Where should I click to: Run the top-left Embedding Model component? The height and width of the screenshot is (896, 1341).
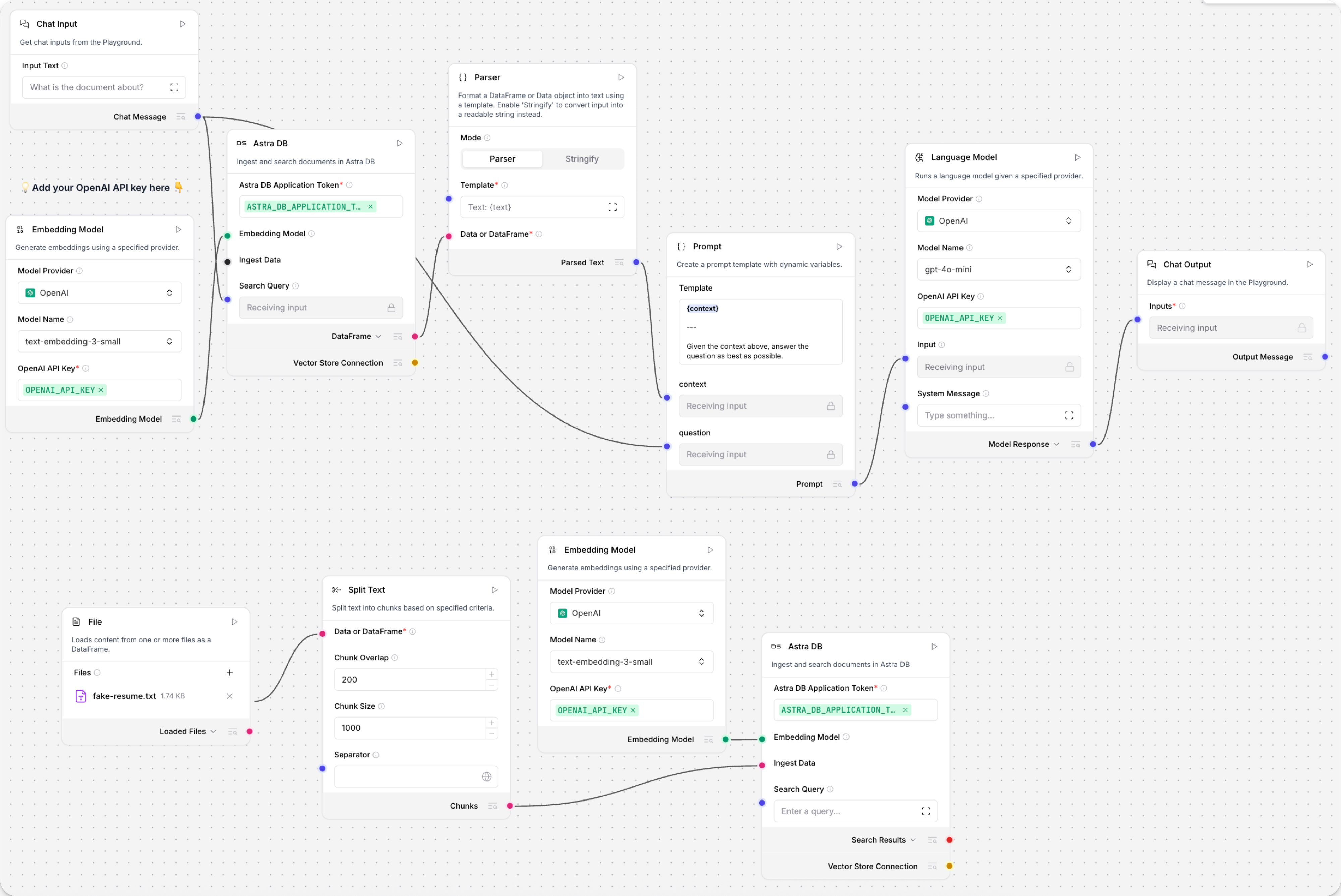pos(178,229)
